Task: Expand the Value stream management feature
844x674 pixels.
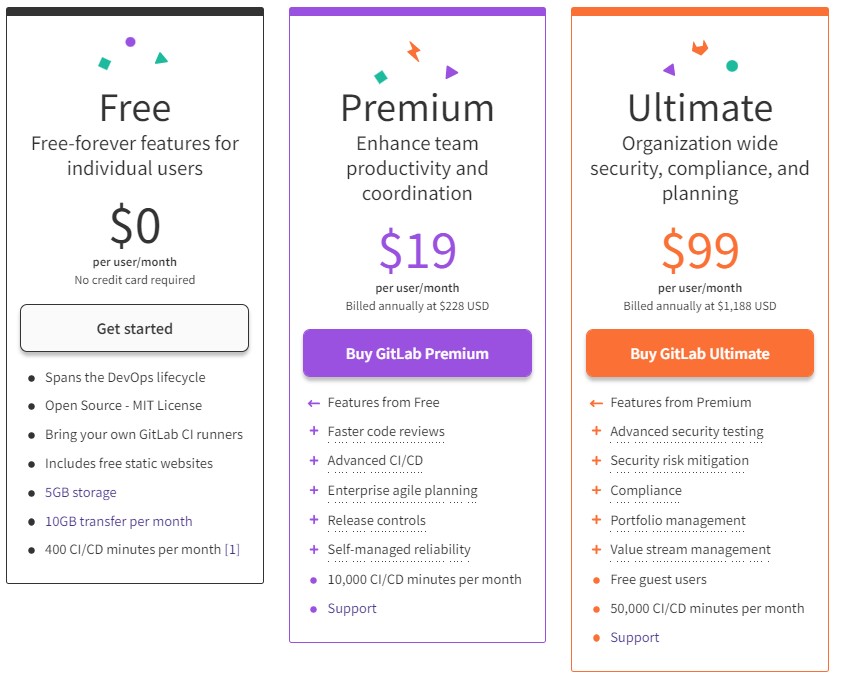Action: pyautogui.click(x=690, y=549)
